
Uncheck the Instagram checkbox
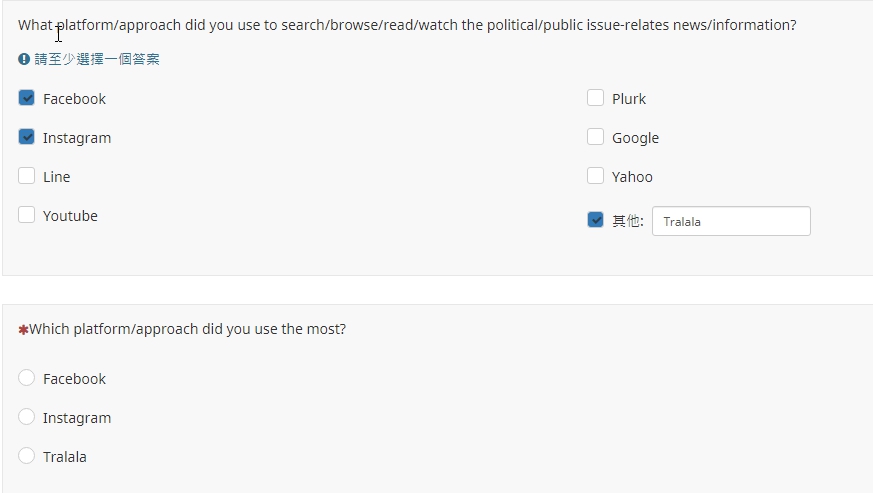pyautogui.click(x=27, y=137)
